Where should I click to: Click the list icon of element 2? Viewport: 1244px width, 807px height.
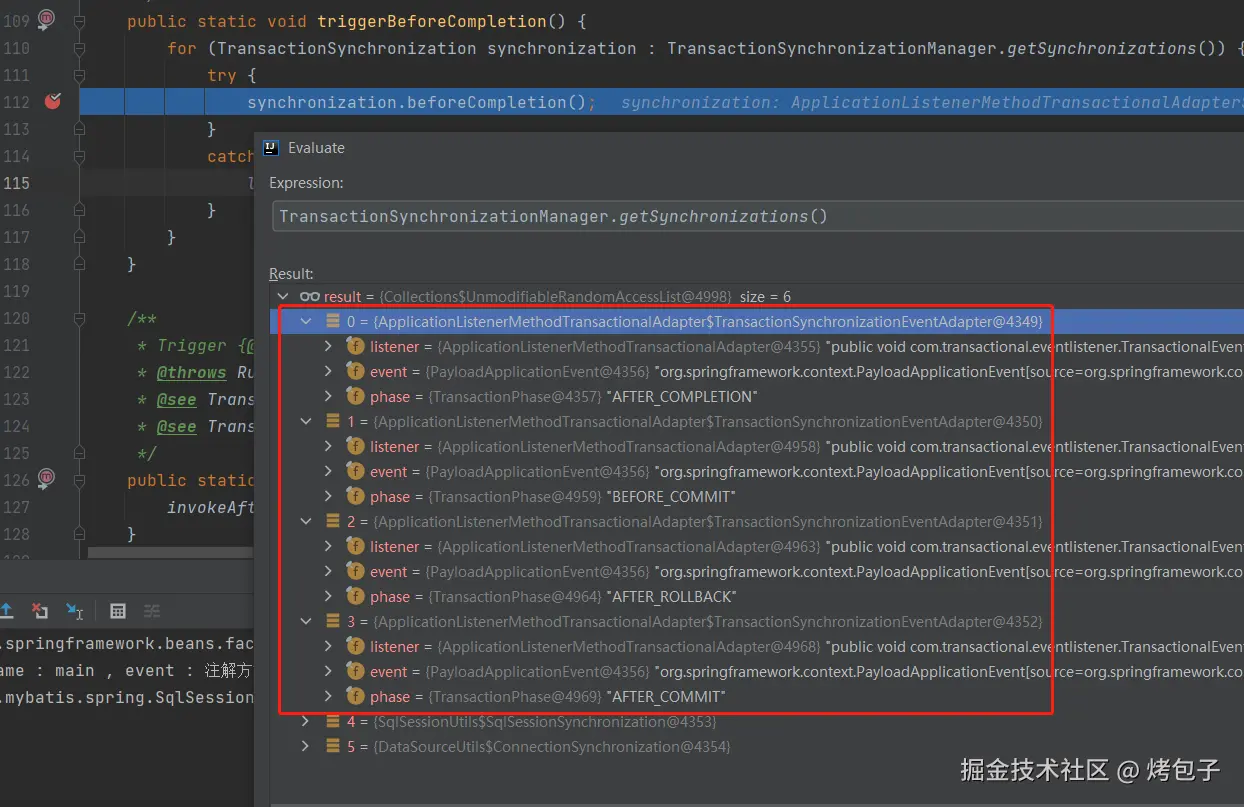click(333, 522)
